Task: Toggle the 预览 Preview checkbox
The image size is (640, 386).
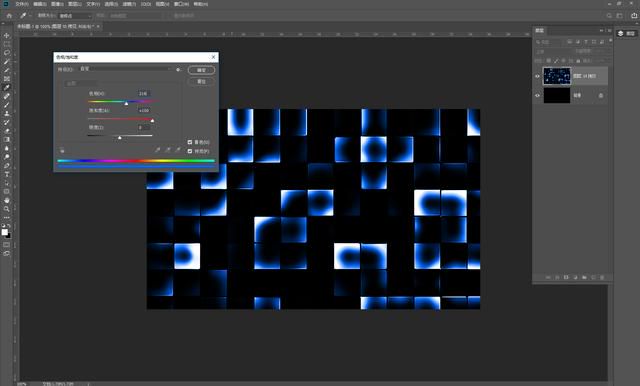Action: click(x=190, y=151)
